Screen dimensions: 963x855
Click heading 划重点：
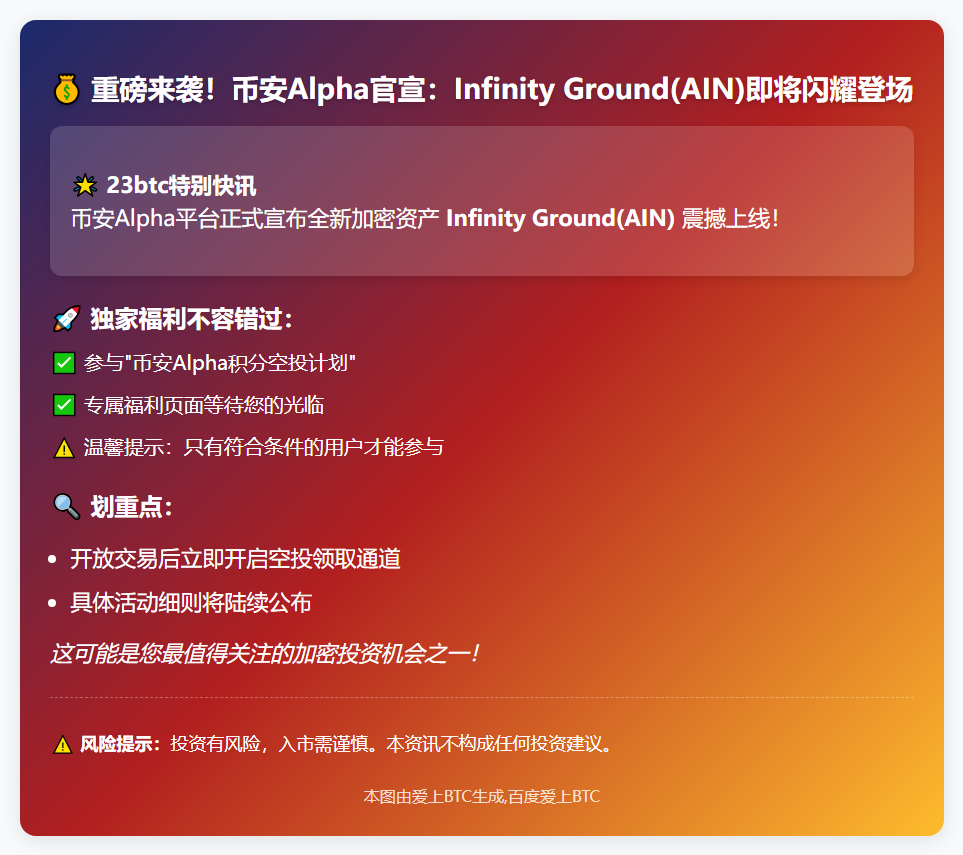pyautogui.click(x=131, y=507)
